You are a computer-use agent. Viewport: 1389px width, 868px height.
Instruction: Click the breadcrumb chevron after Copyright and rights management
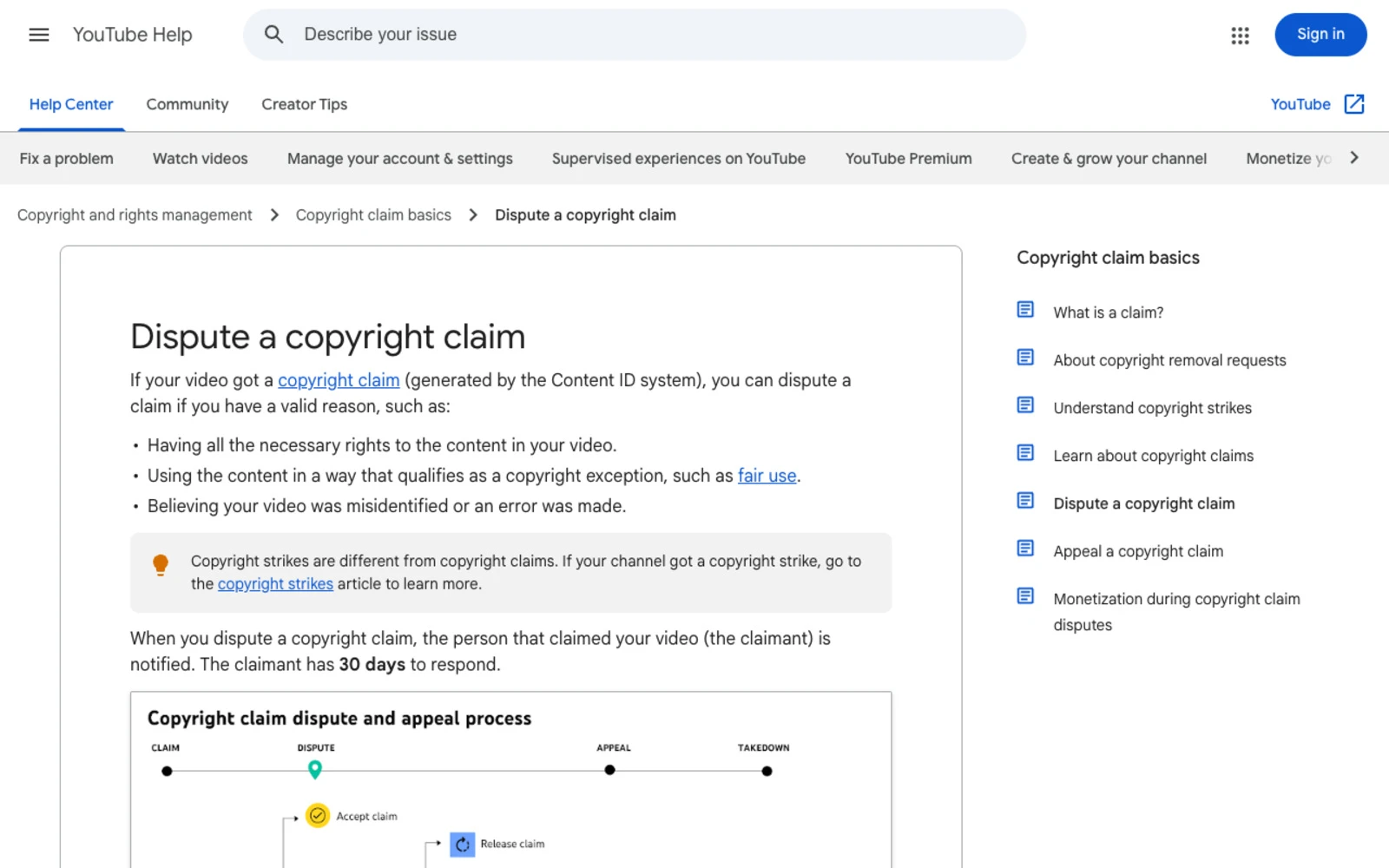tap(274, 215)
